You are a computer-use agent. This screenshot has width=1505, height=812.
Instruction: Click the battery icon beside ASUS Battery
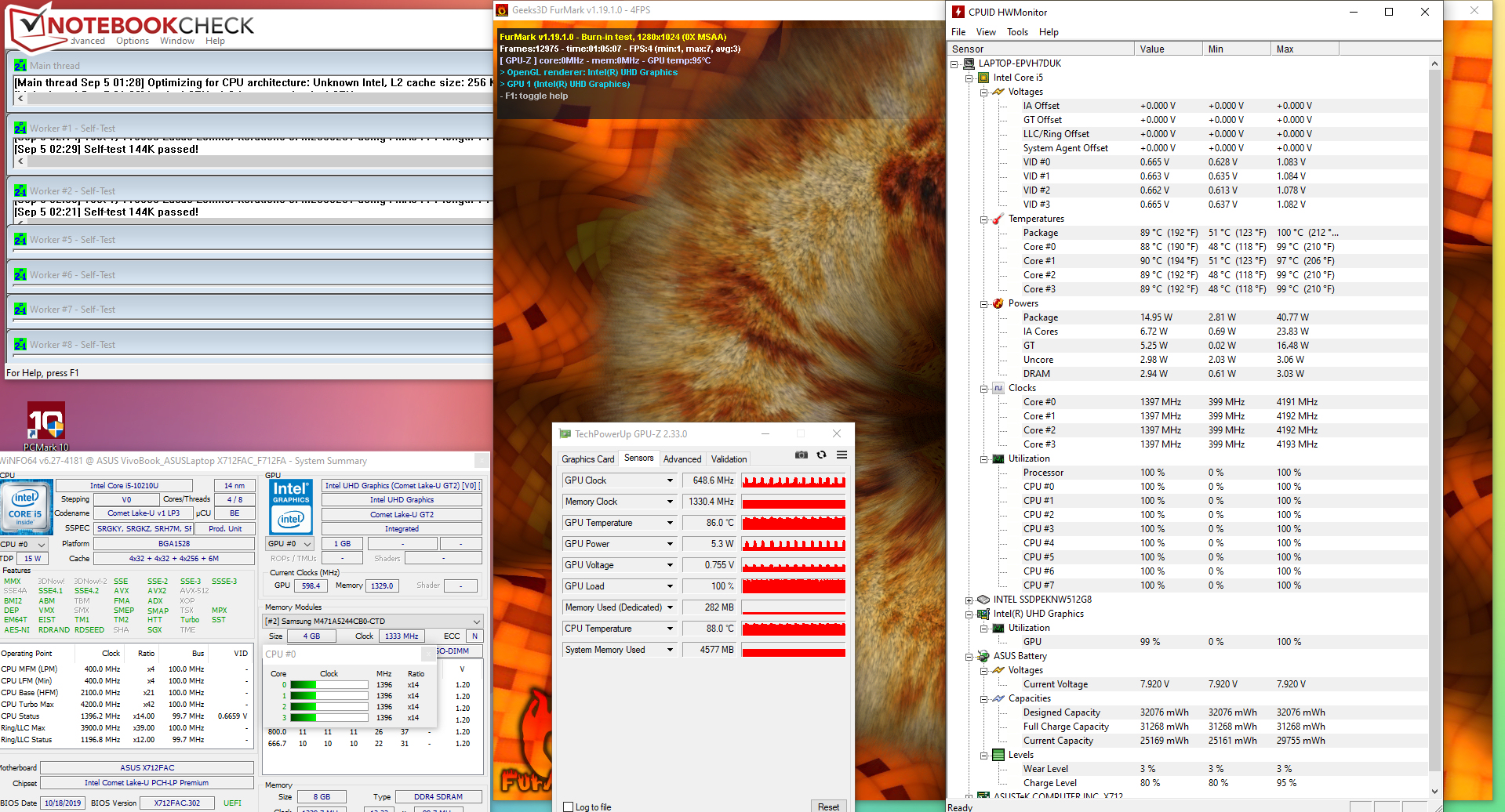pos(983,656)
